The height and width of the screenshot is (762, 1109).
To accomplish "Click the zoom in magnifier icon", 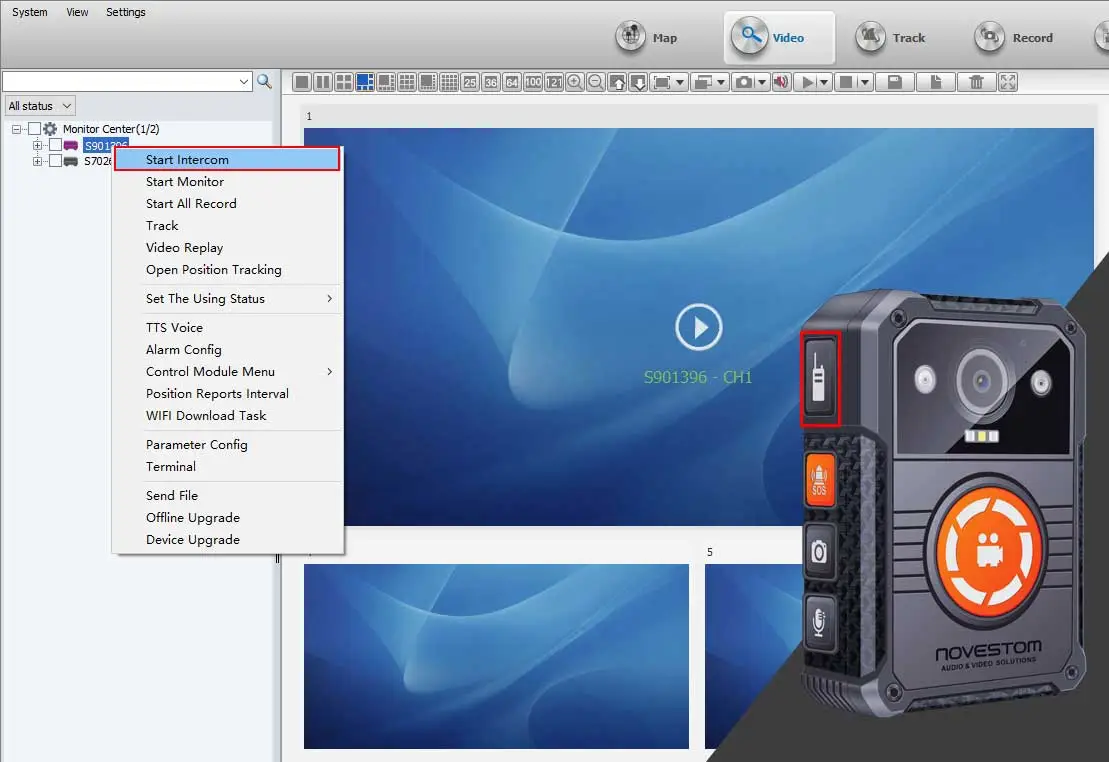I will click(x=575, y=82).
